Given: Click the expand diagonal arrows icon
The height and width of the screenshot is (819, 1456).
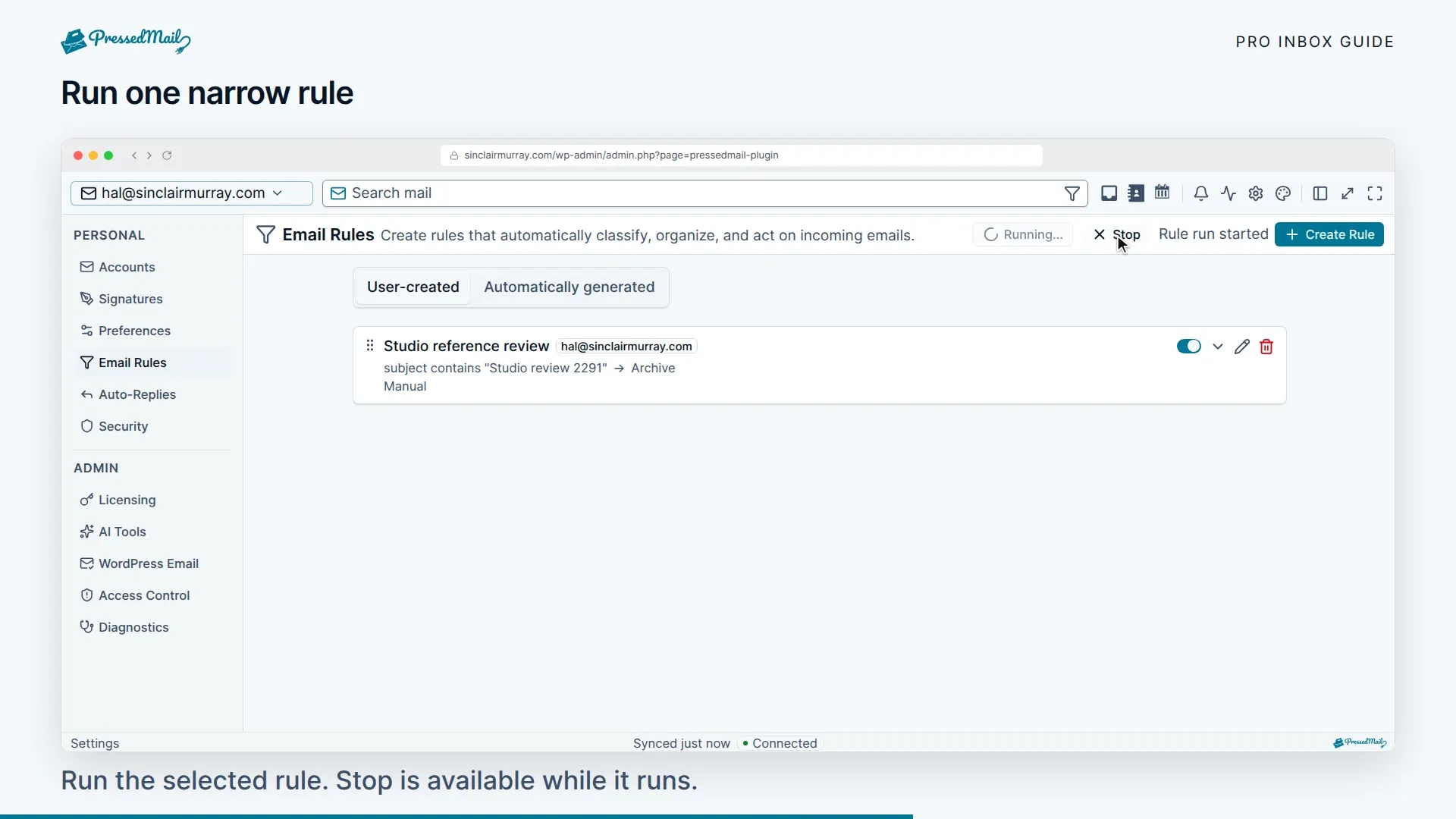Looking at the screenshot, I should point(1348,193).
